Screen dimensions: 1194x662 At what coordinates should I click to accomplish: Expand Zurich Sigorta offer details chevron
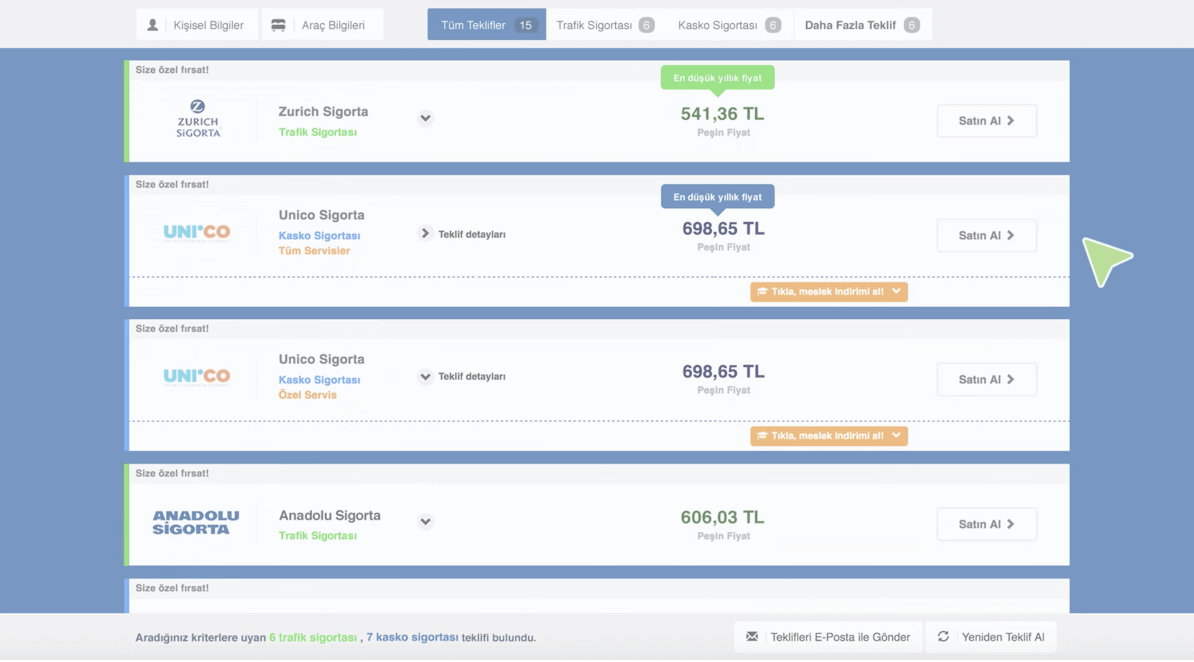pyautogui.click(x=425, y=118)
